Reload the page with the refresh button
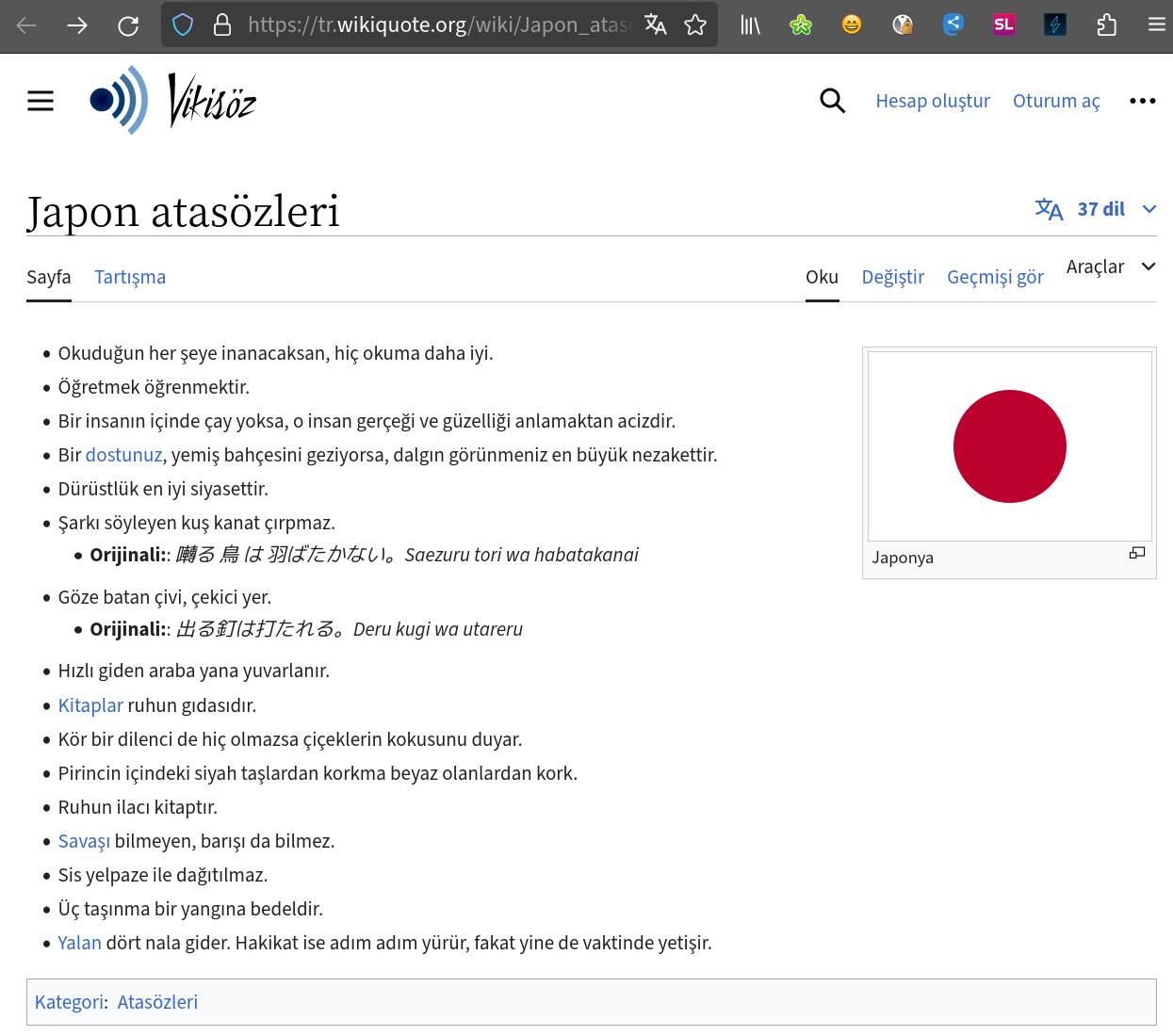The image size is (1173, 1036). (128, 25)
